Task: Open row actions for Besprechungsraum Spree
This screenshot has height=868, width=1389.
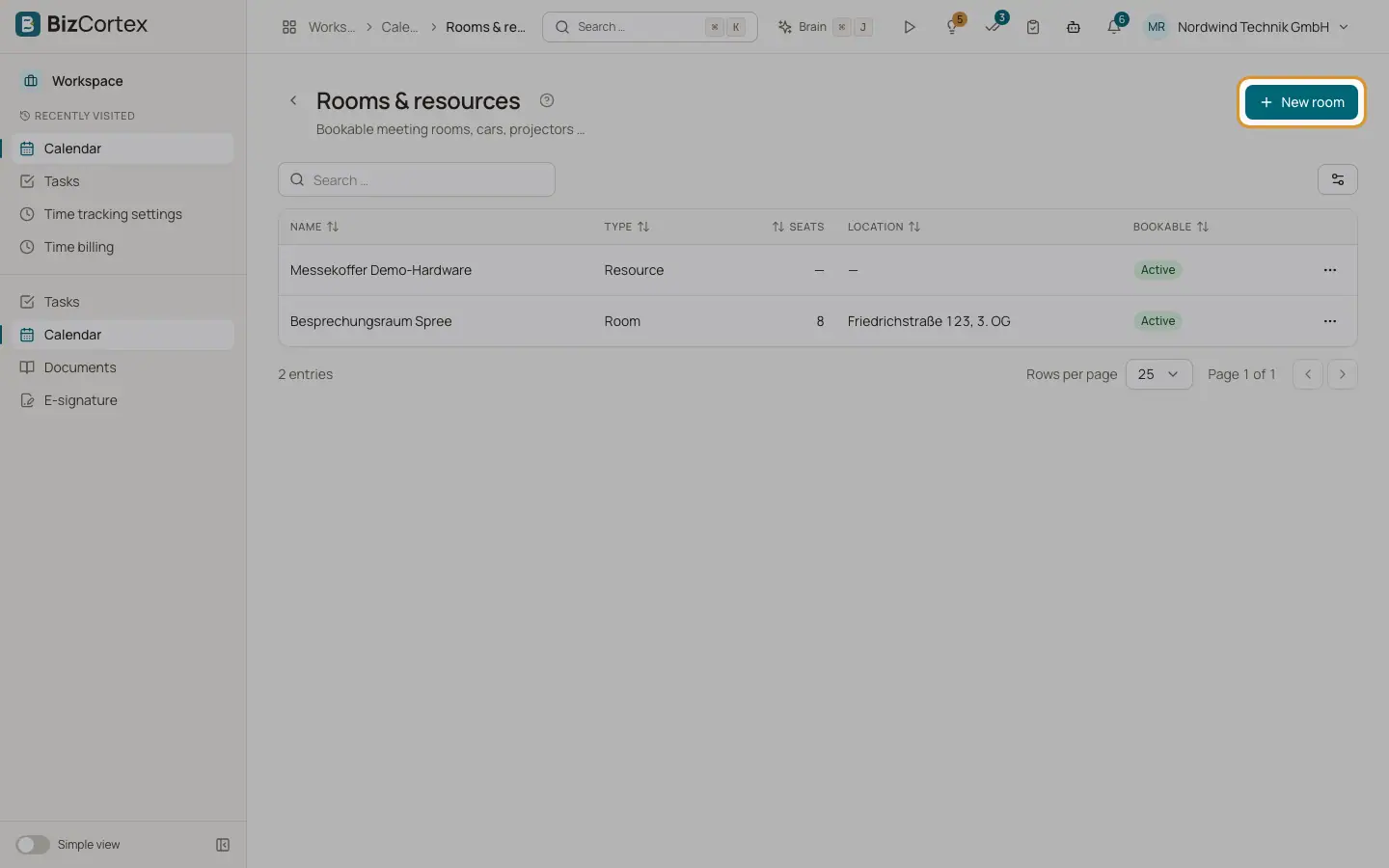Action: [x=1330, y=321]
